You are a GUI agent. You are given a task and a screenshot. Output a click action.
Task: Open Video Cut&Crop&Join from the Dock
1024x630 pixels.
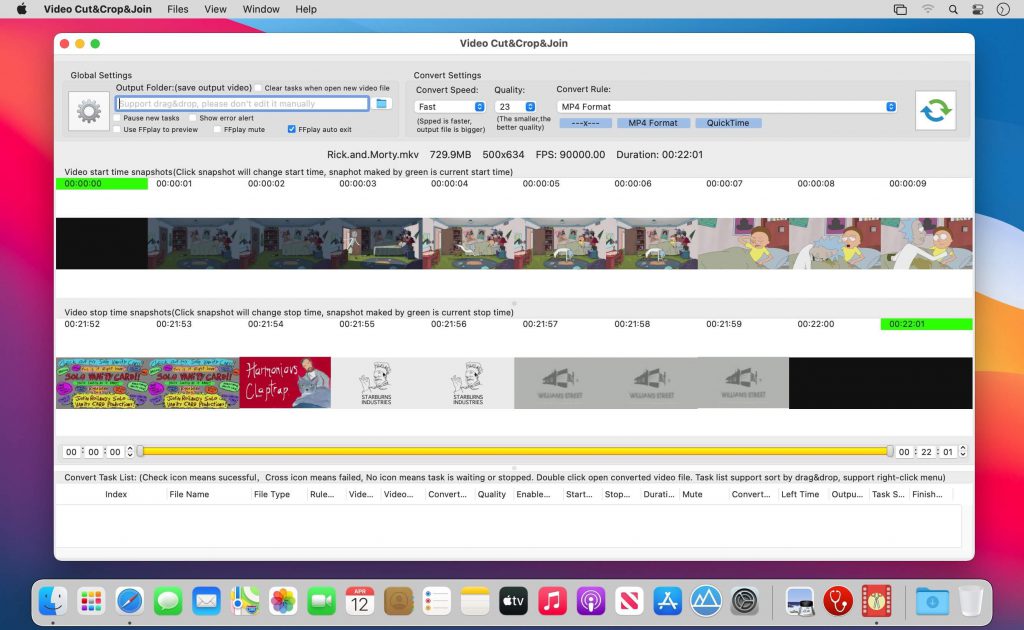pyautogui.click(x=875, y=601)
